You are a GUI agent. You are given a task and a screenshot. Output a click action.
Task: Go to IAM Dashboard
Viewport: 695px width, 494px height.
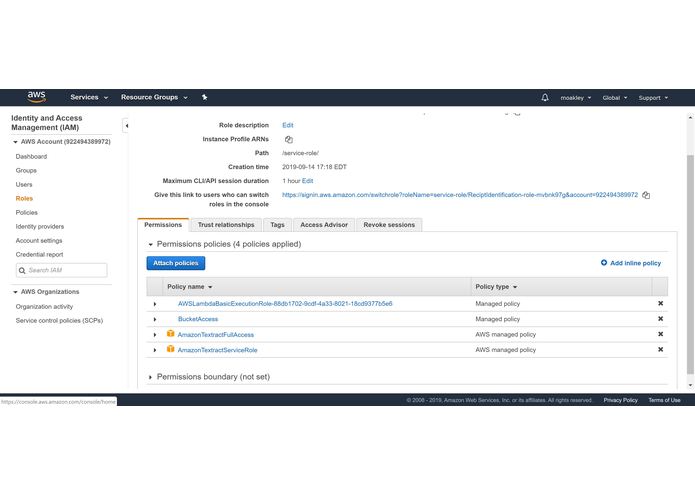point(31,156)
